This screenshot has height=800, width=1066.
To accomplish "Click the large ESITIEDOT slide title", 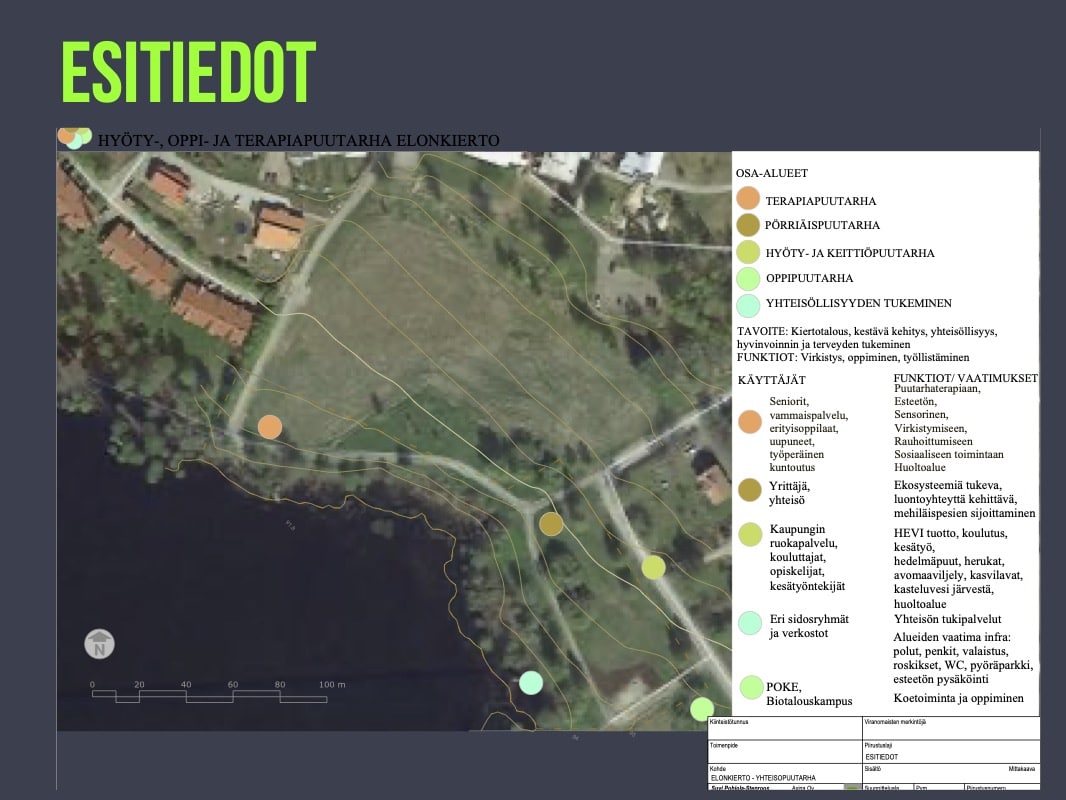I will pos(188,73).
